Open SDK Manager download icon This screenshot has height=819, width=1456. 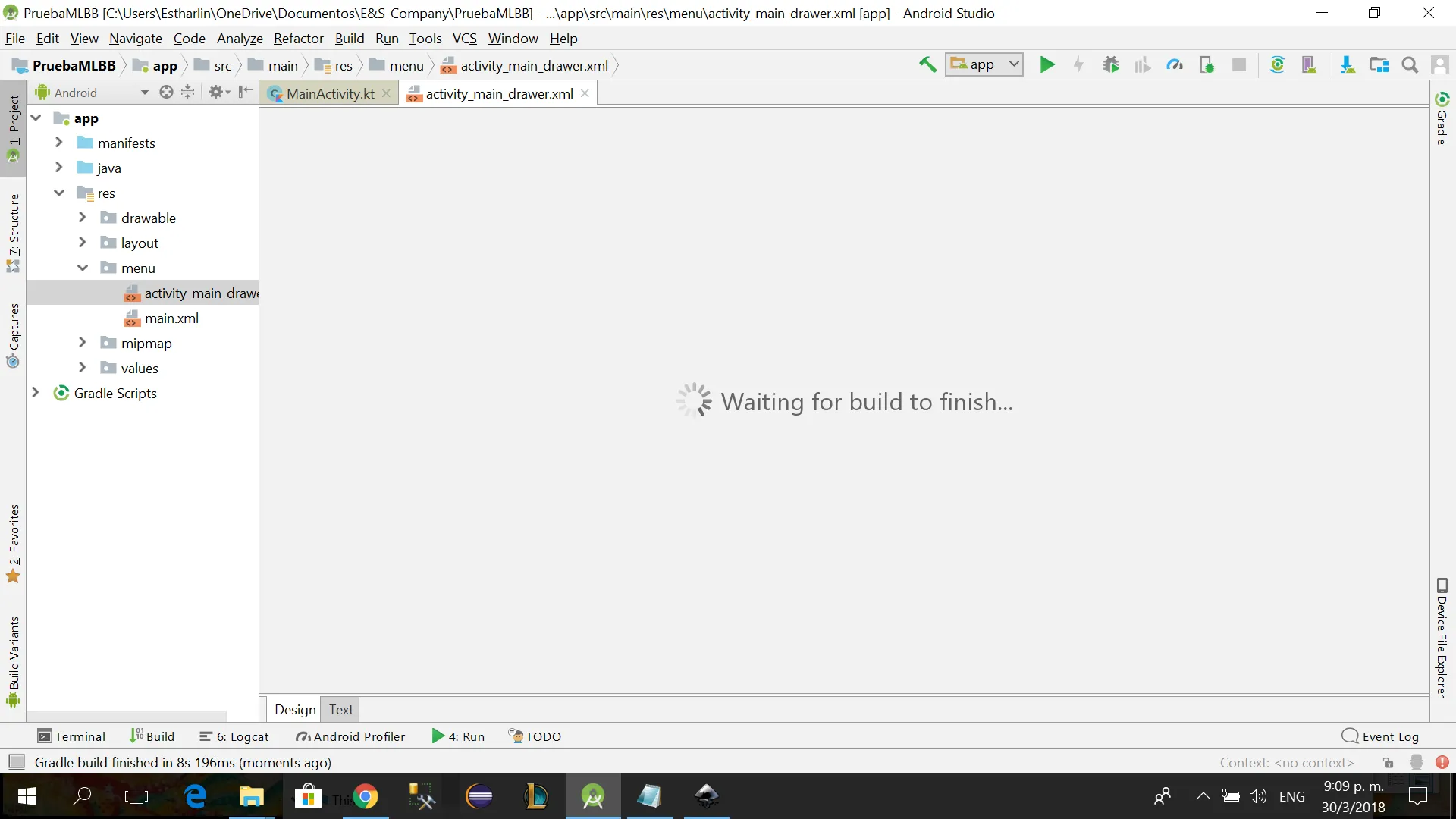point(1347,65)
